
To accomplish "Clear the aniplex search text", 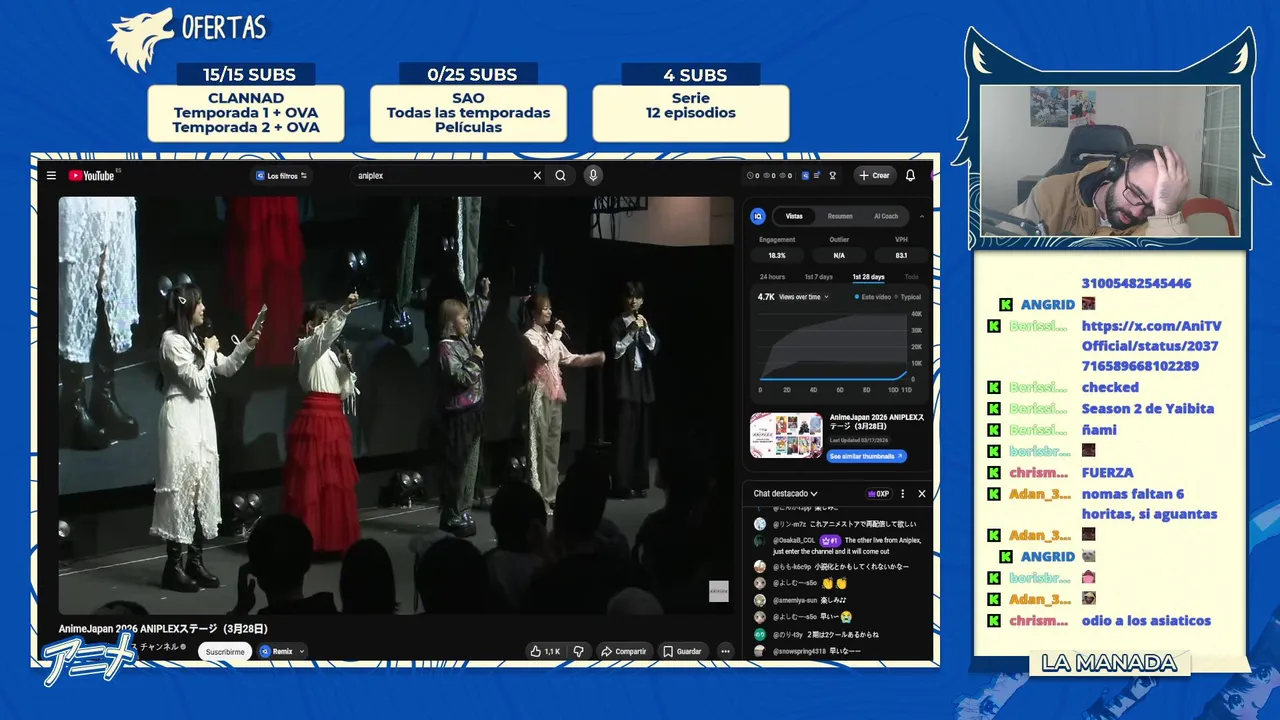I will (x=537, y=176).
